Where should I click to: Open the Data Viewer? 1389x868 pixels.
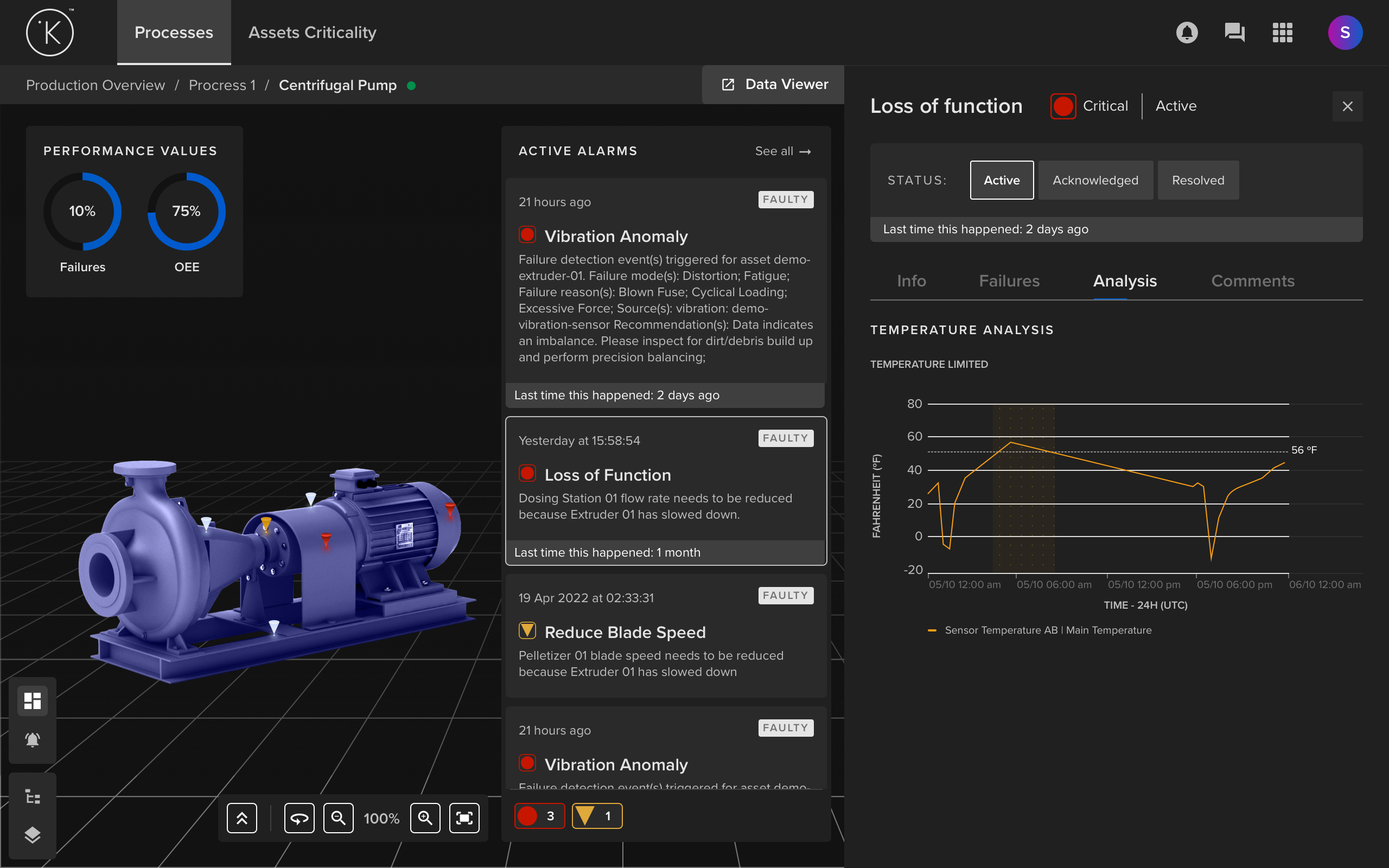[774, 85]
